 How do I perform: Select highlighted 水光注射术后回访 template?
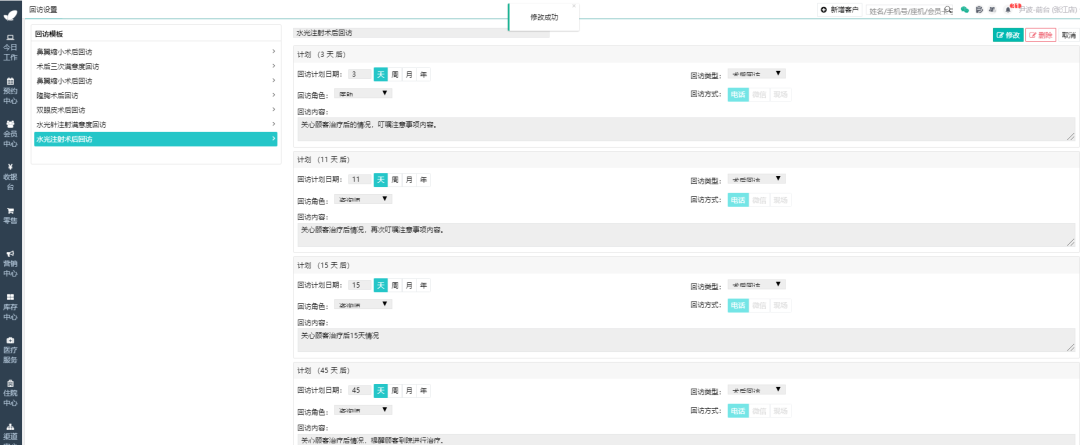156,139
